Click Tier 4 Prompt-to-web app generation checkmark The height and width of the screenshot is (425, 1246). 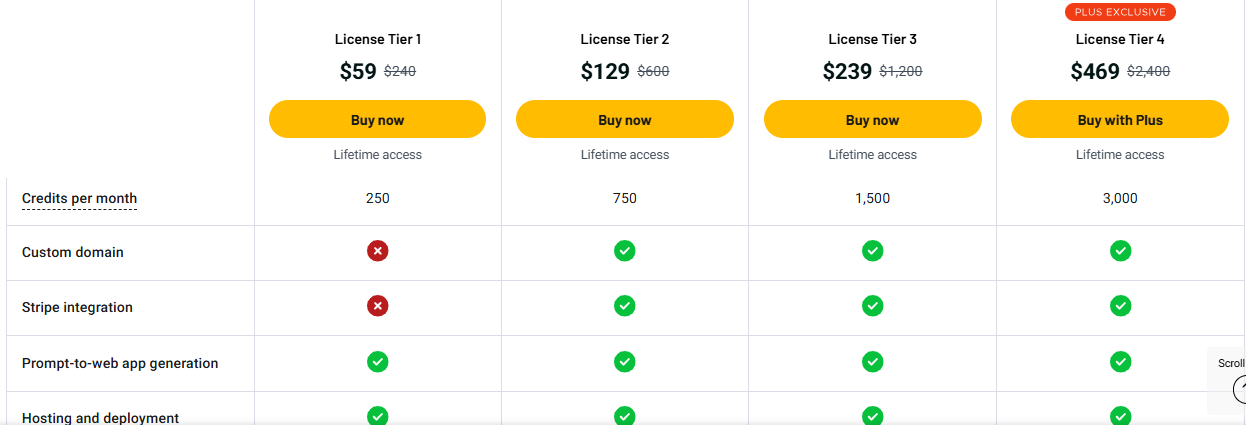(1120, 362)
